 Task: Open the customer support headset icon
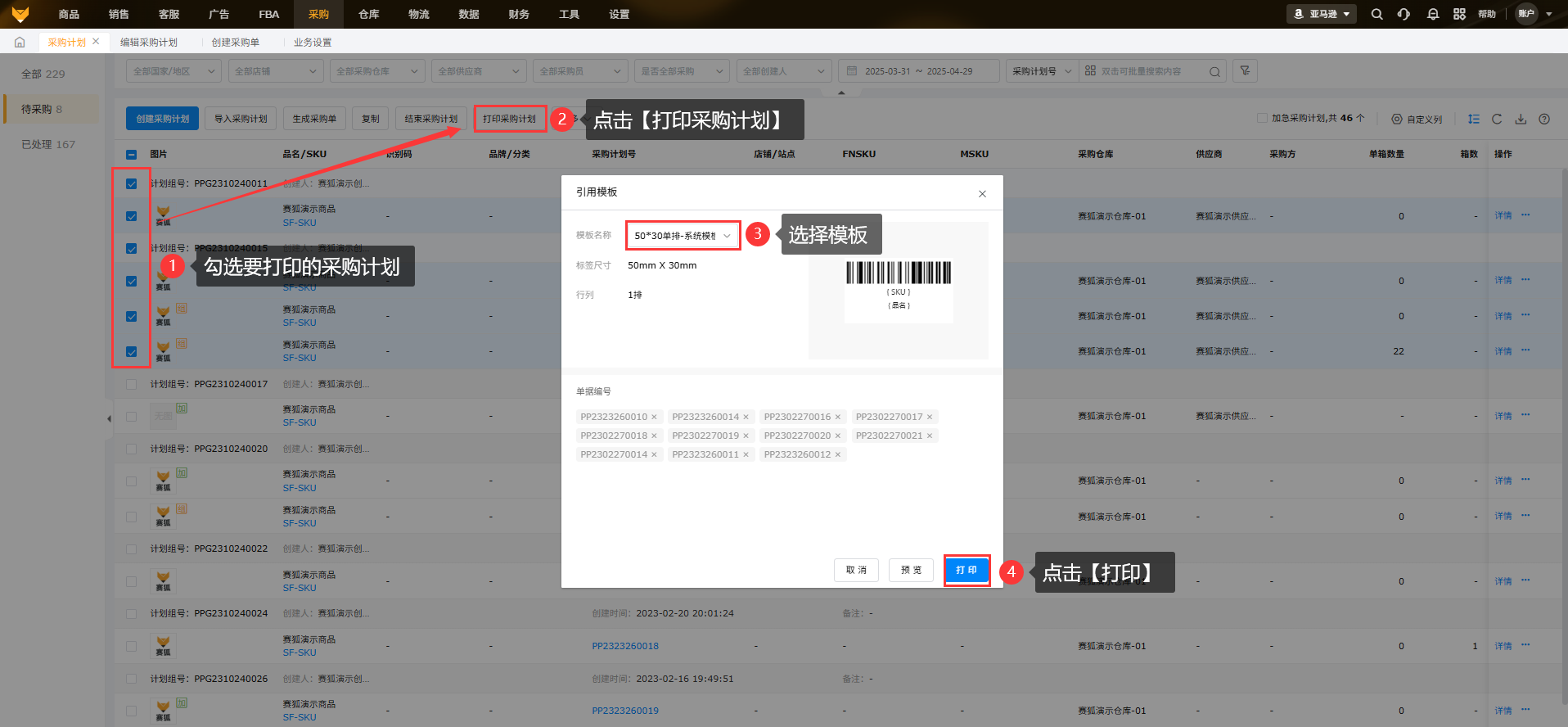pyautogui.click(x=1404, y=14)
